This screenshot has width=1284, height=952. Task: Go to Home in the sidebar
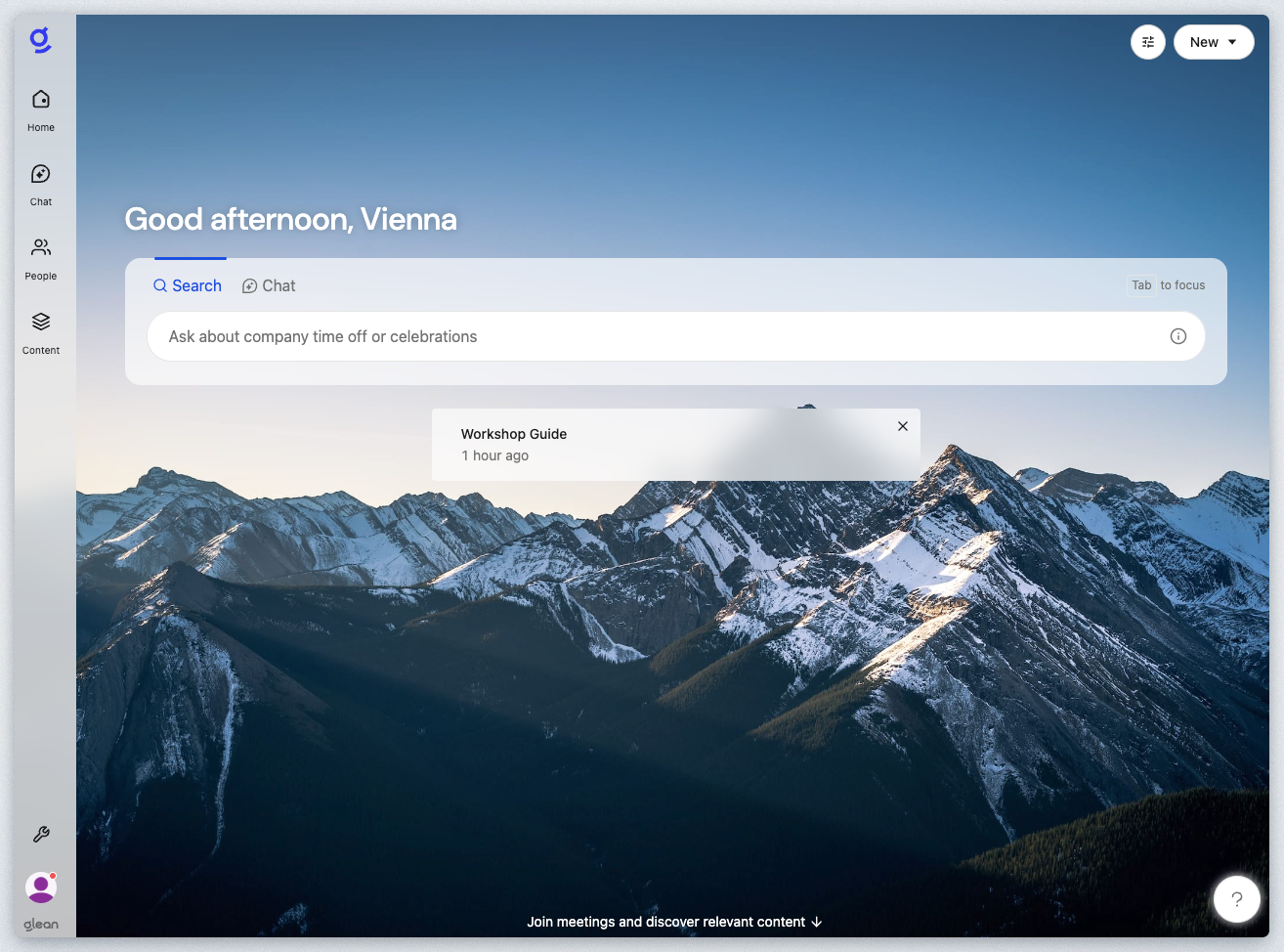click(x=41, y=110)
